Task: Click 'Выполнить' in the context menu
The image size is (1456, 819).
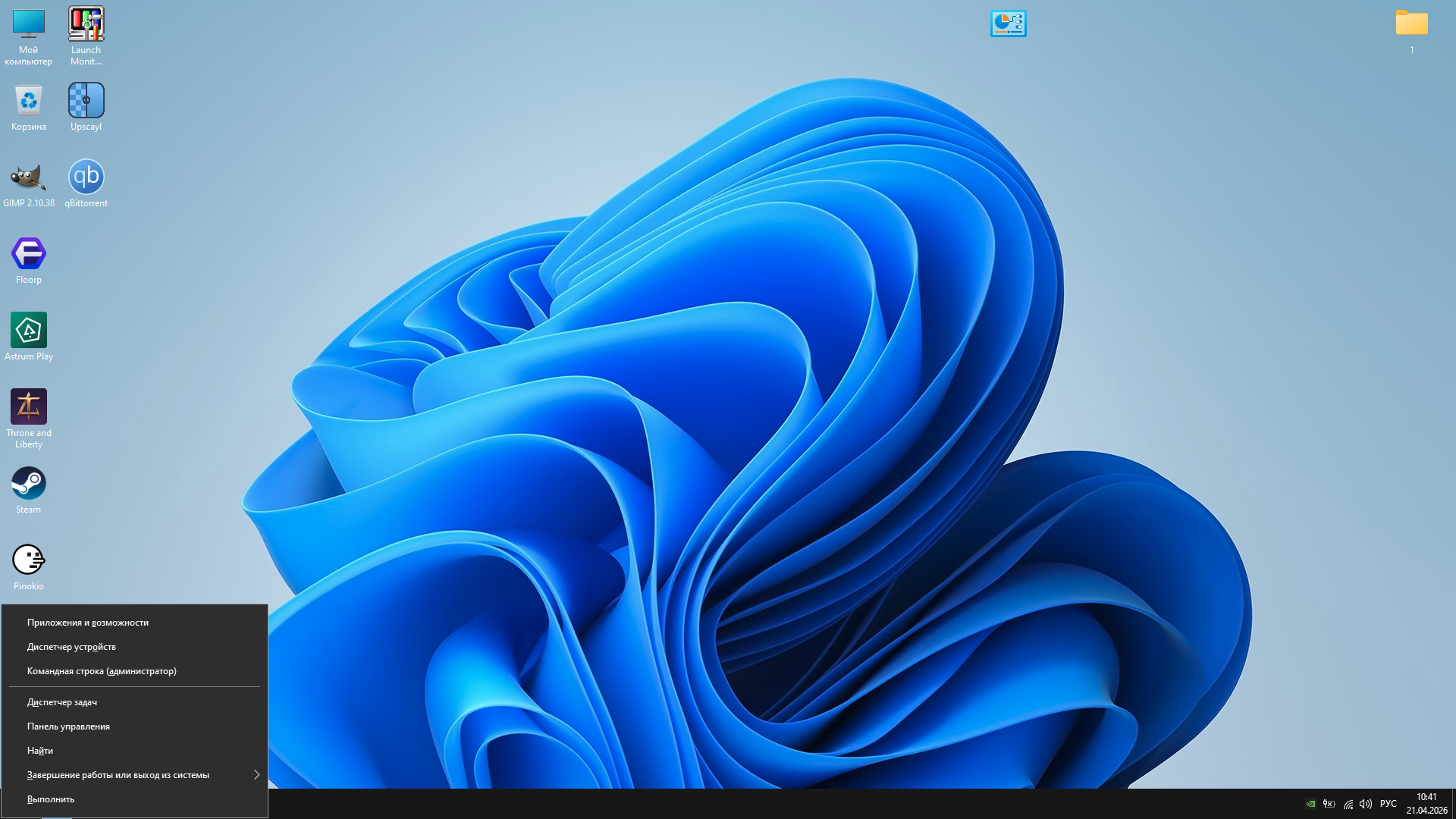Action: click(x=51, y=799)
